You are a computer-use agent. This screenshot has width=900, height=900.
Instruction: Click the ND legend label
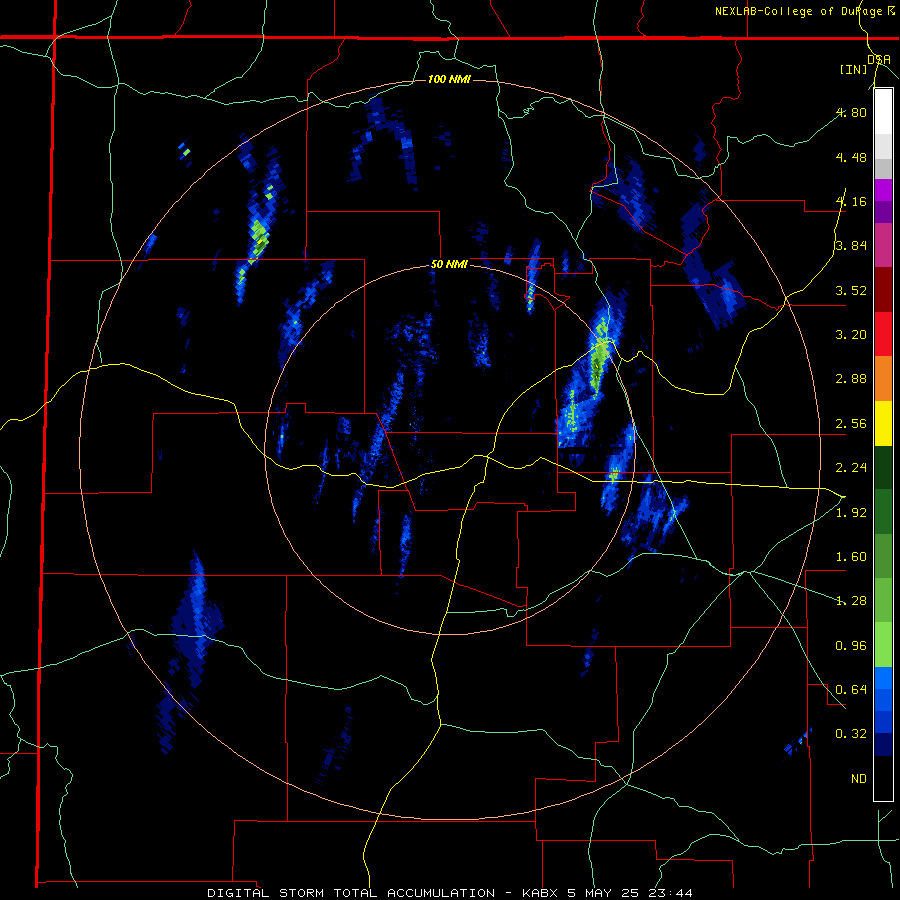click(859, 779)
